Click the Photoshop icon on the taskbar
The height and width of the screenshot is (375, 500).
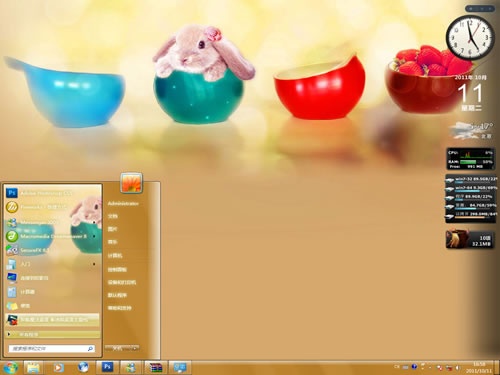tap(107, 367)
